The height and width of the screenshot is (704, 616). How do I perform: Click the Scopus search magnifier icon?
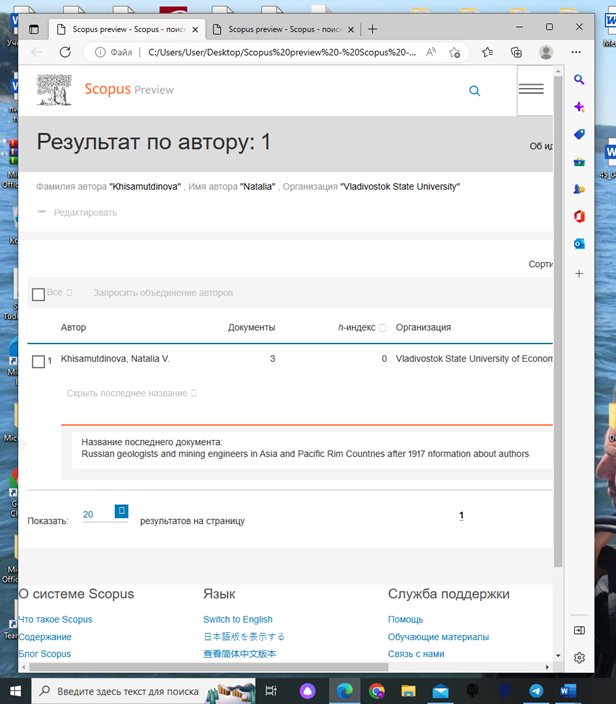pyautogui.click(x=474, y=91)
